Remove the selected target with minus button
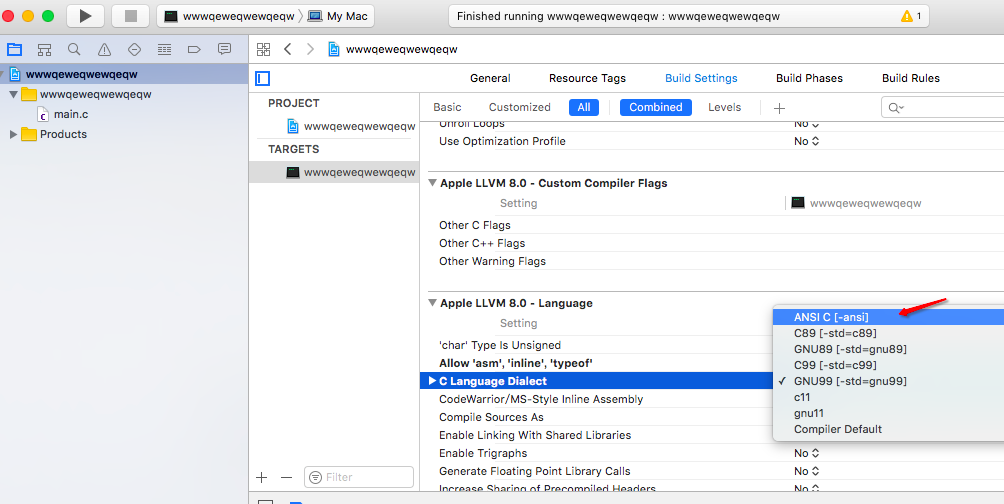1004x504 pixels. (286, 477)
